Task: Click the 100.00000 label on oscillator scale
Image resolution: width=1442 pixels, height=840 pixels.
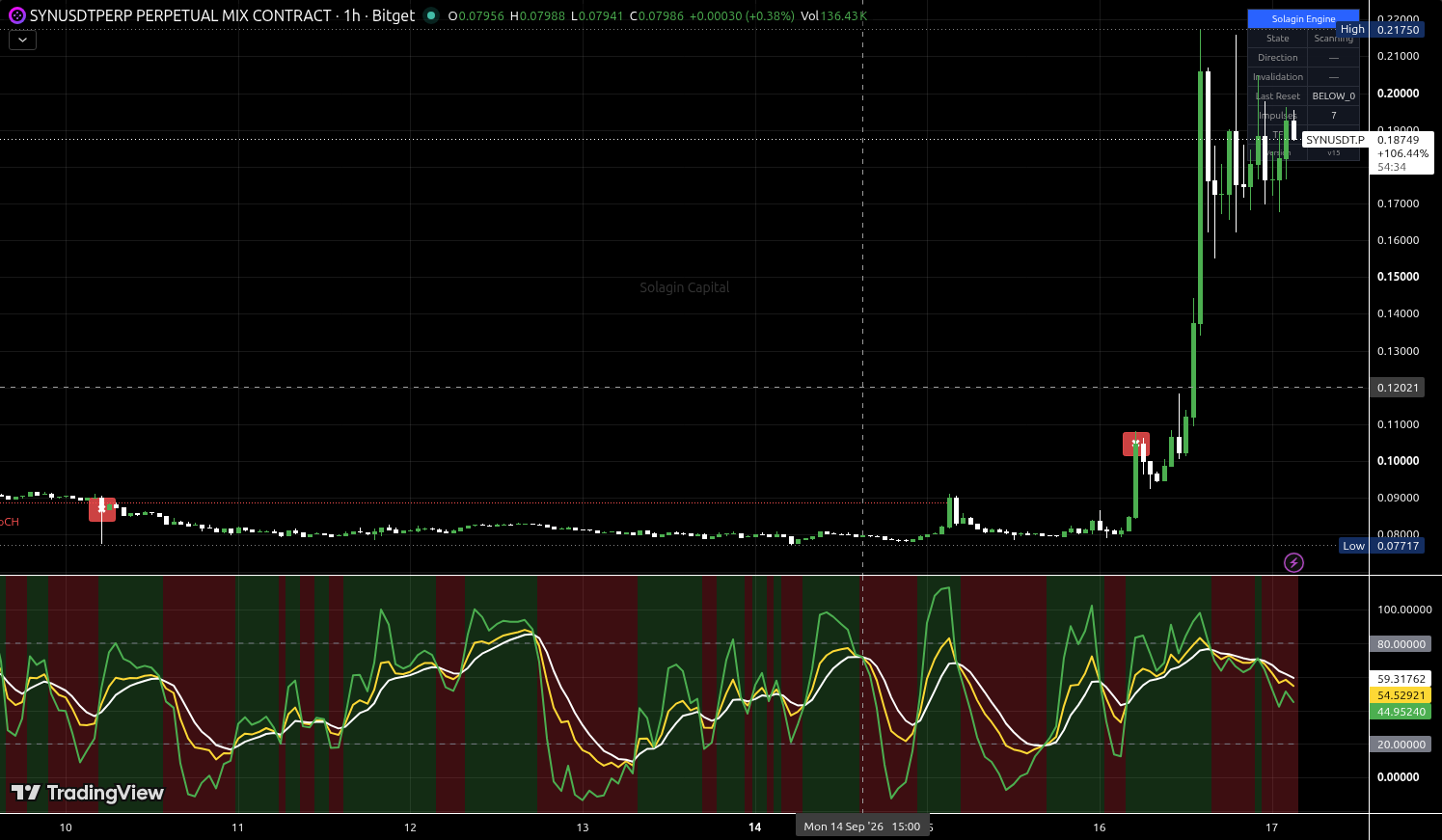Action: click(x=1404, y=610)
